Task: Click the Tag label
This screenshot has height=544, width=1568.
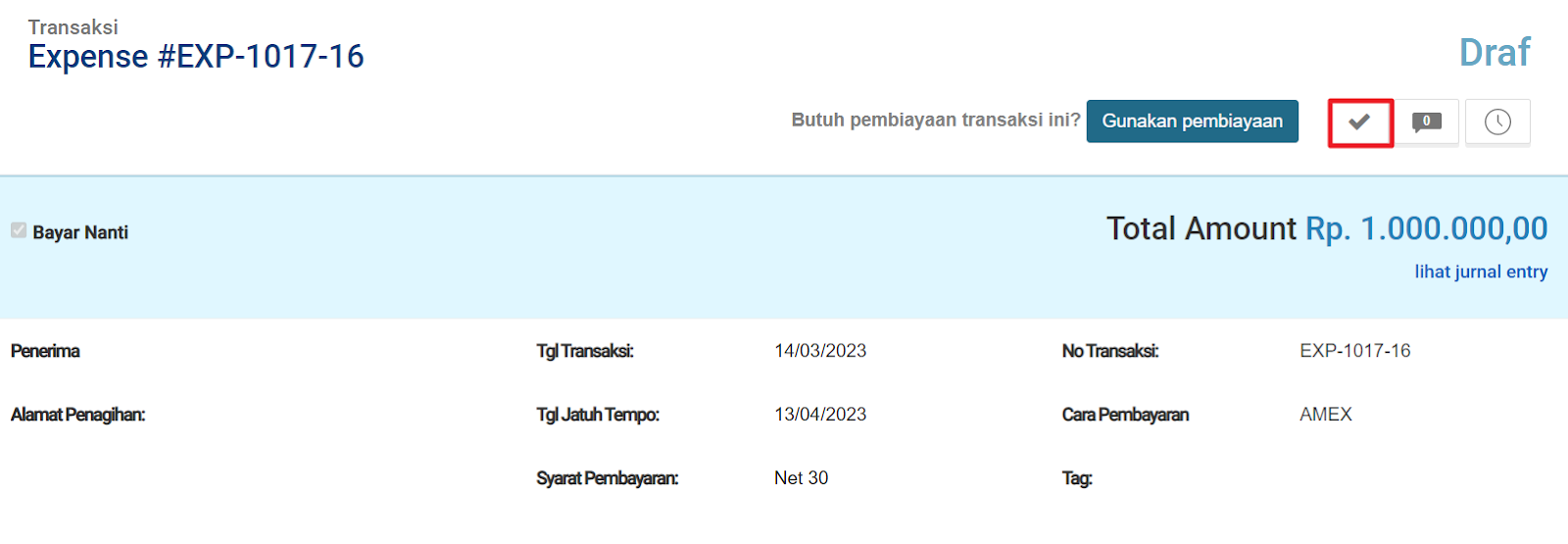Action: 1077,478
